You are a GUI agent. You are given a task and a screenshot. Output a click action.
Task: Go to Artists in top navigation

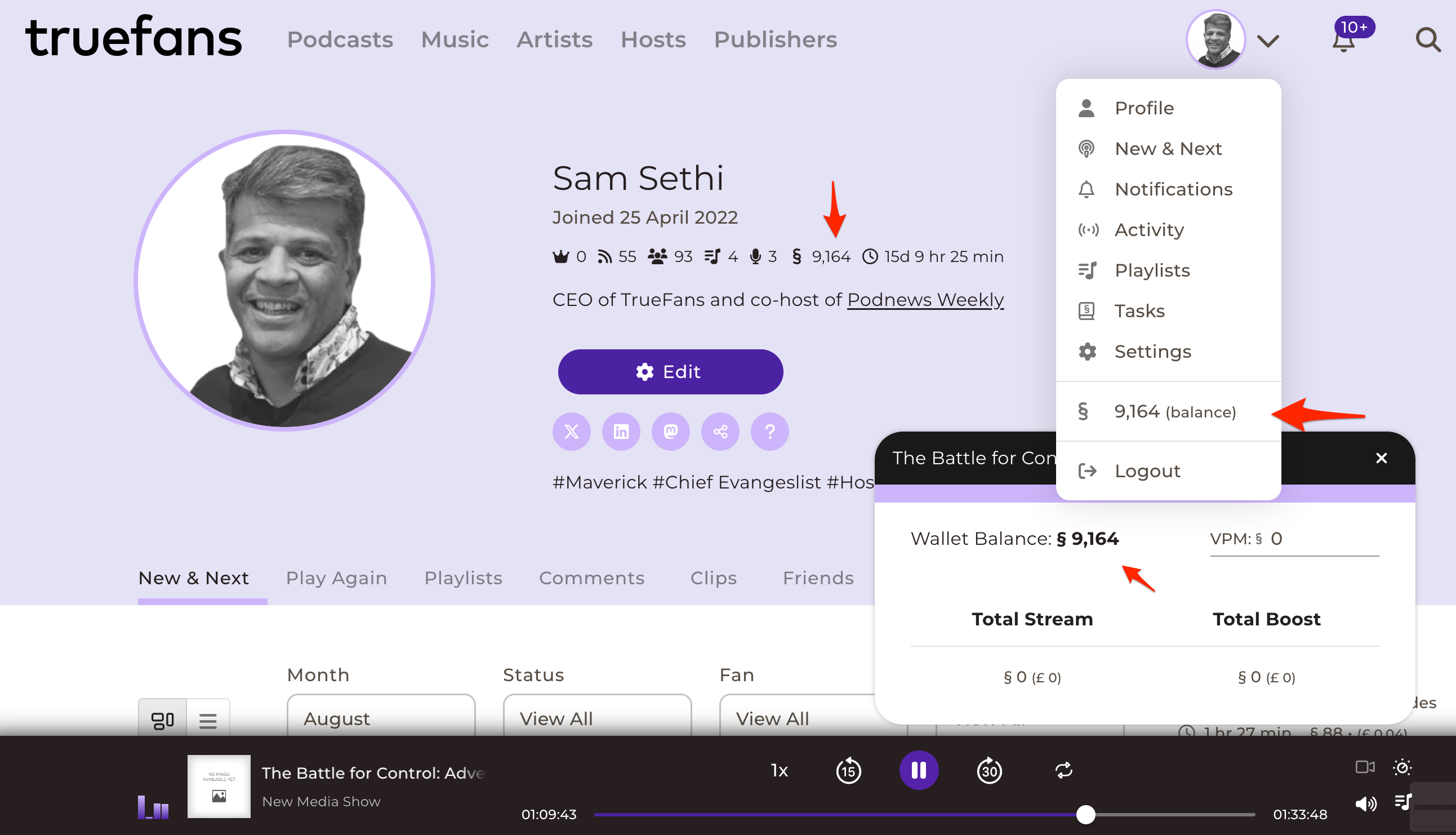[554, 39]
